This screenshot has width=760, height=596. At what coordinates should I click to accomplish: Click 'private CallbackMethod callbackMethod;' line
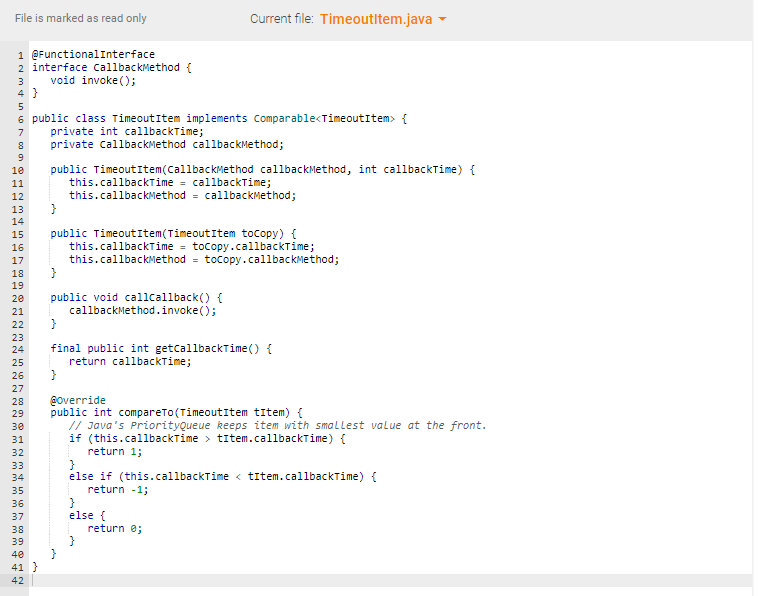point(167,144)
